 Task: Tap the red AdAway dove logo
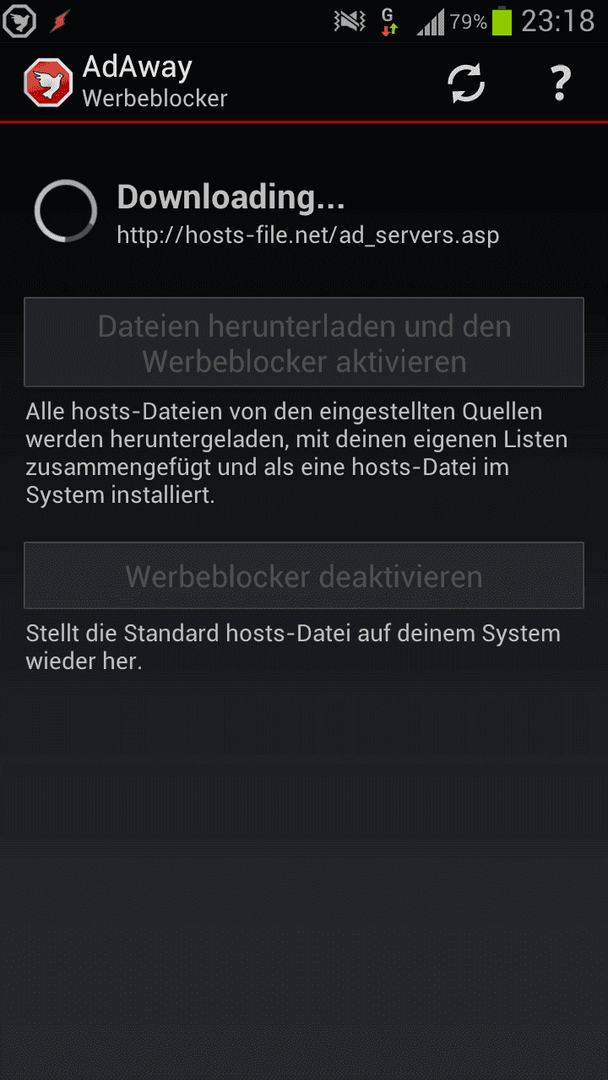coord(48,83)
